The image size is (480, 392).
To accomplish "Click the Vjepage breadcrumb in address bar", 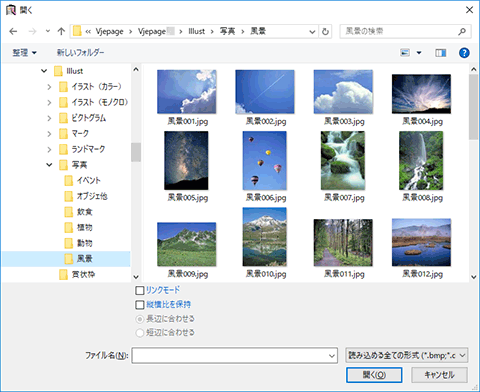I will (109, 31).
